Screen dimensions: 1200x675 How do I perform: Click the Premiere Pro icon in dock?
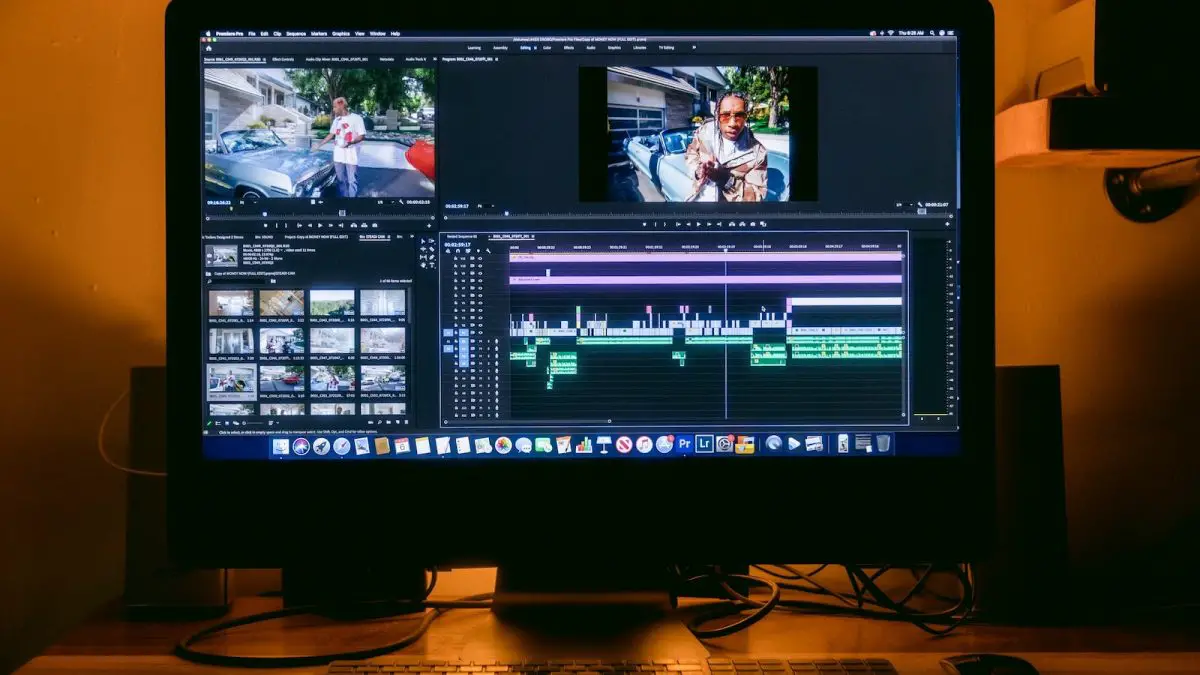tap(685, 444)
